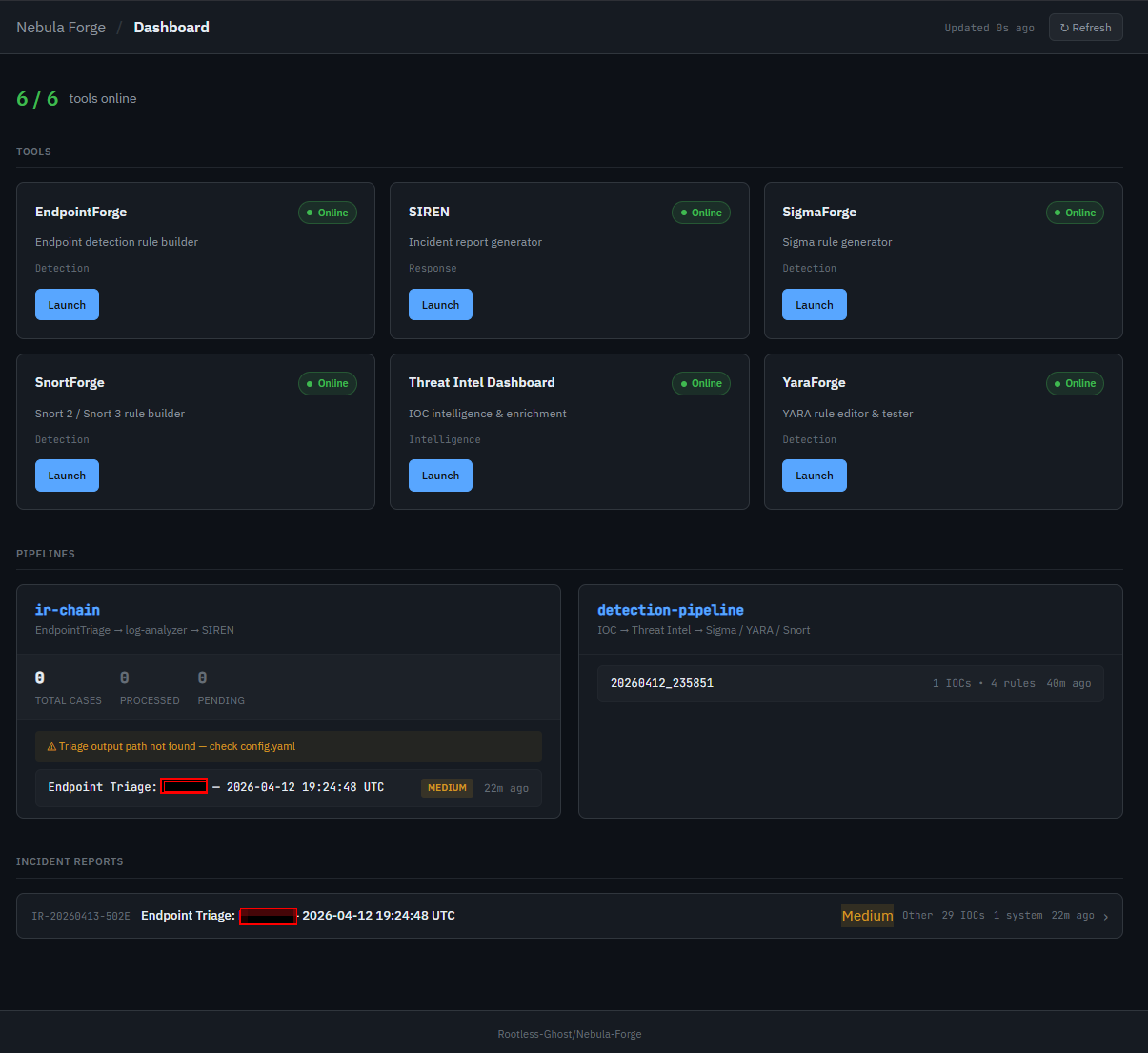Click the TOTAL CASES counter
The image size is (1148, 1053).
(x=69, y=687)
